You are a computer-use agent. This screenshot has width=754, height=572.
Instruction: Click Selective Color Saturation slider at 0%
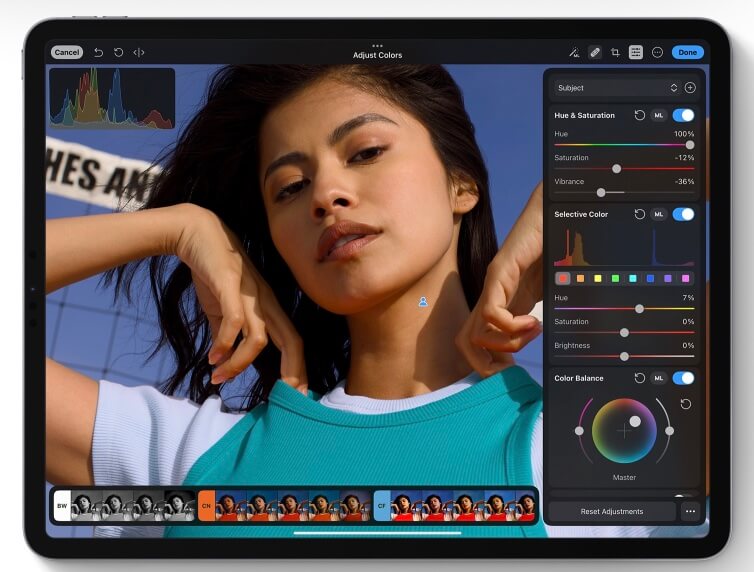coord(624,333)
